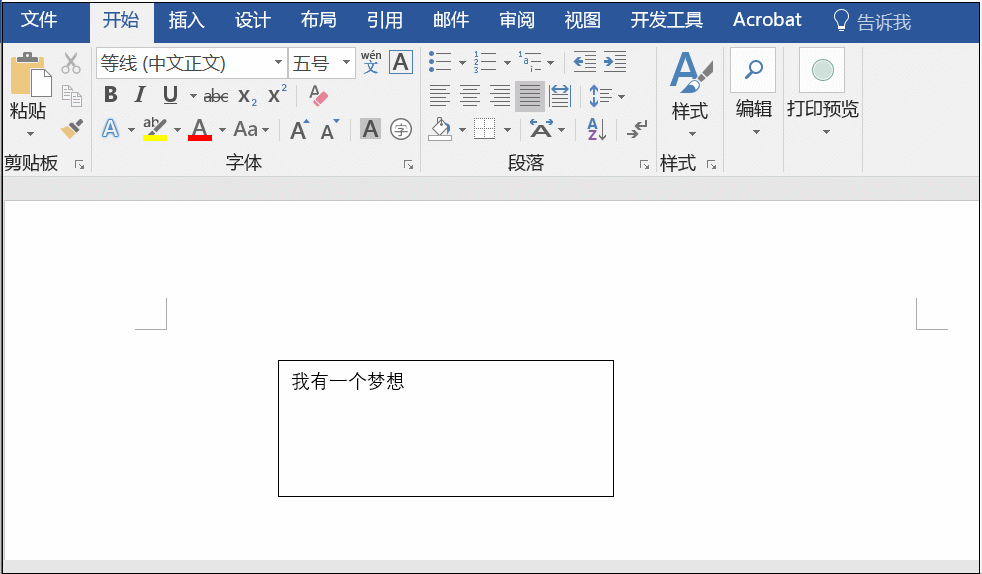Apply red font color
This screenshot has width=982, height=574.
click(x=199, y=129)
